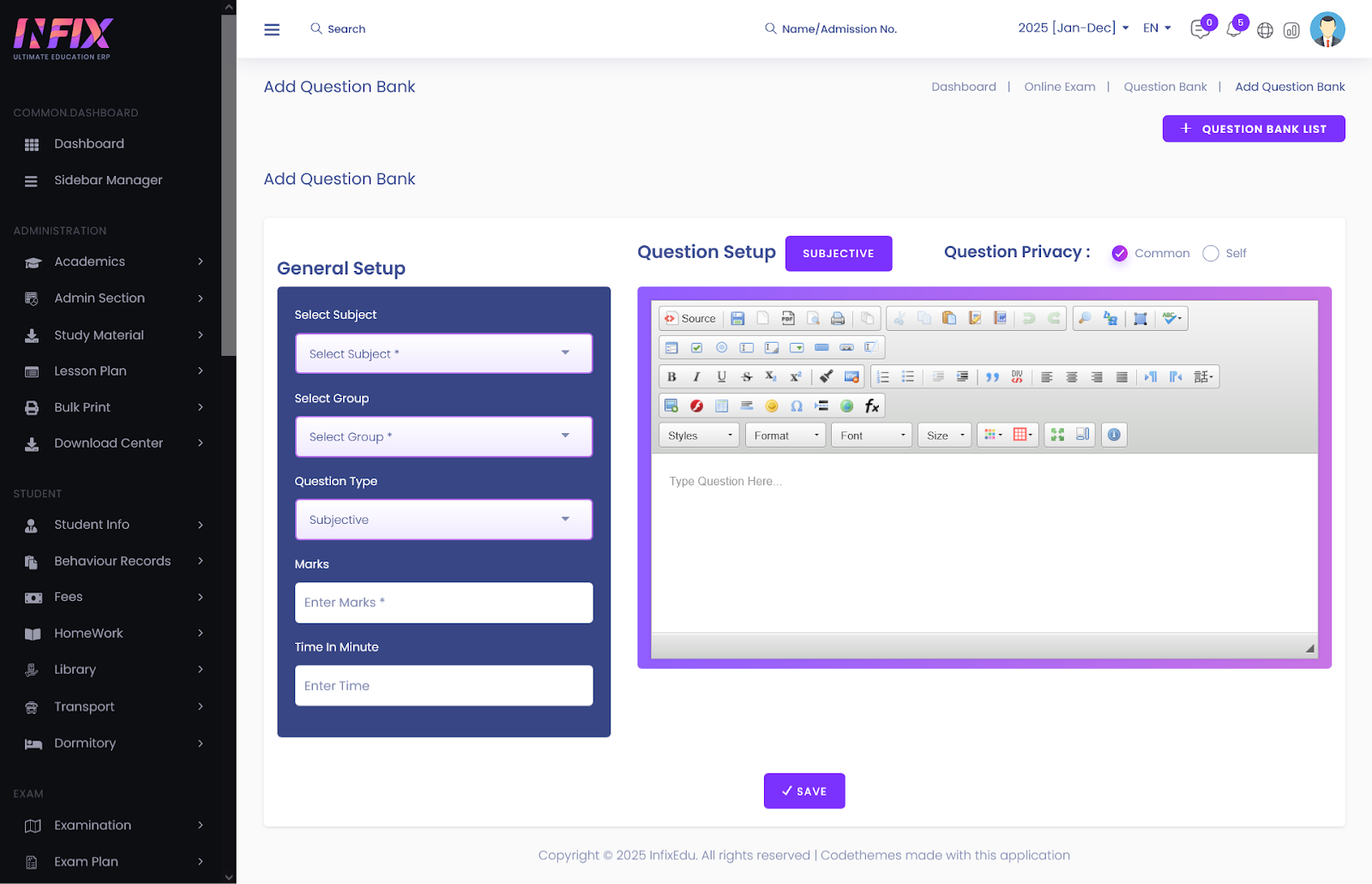Select the Common privacy radio option
The width and height of the screenshot is (1372, 884).
(1120, 254)
